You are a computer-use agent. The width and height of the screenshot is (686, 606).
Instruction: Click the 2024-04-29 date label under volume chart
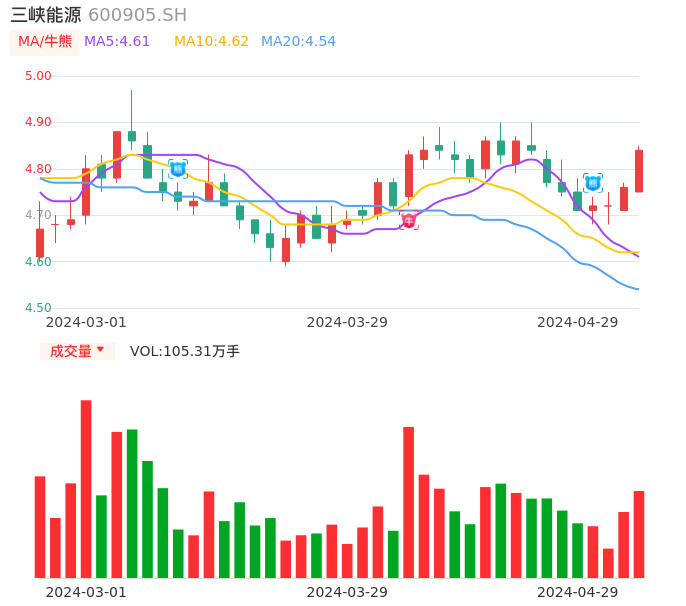click(578, 592)
